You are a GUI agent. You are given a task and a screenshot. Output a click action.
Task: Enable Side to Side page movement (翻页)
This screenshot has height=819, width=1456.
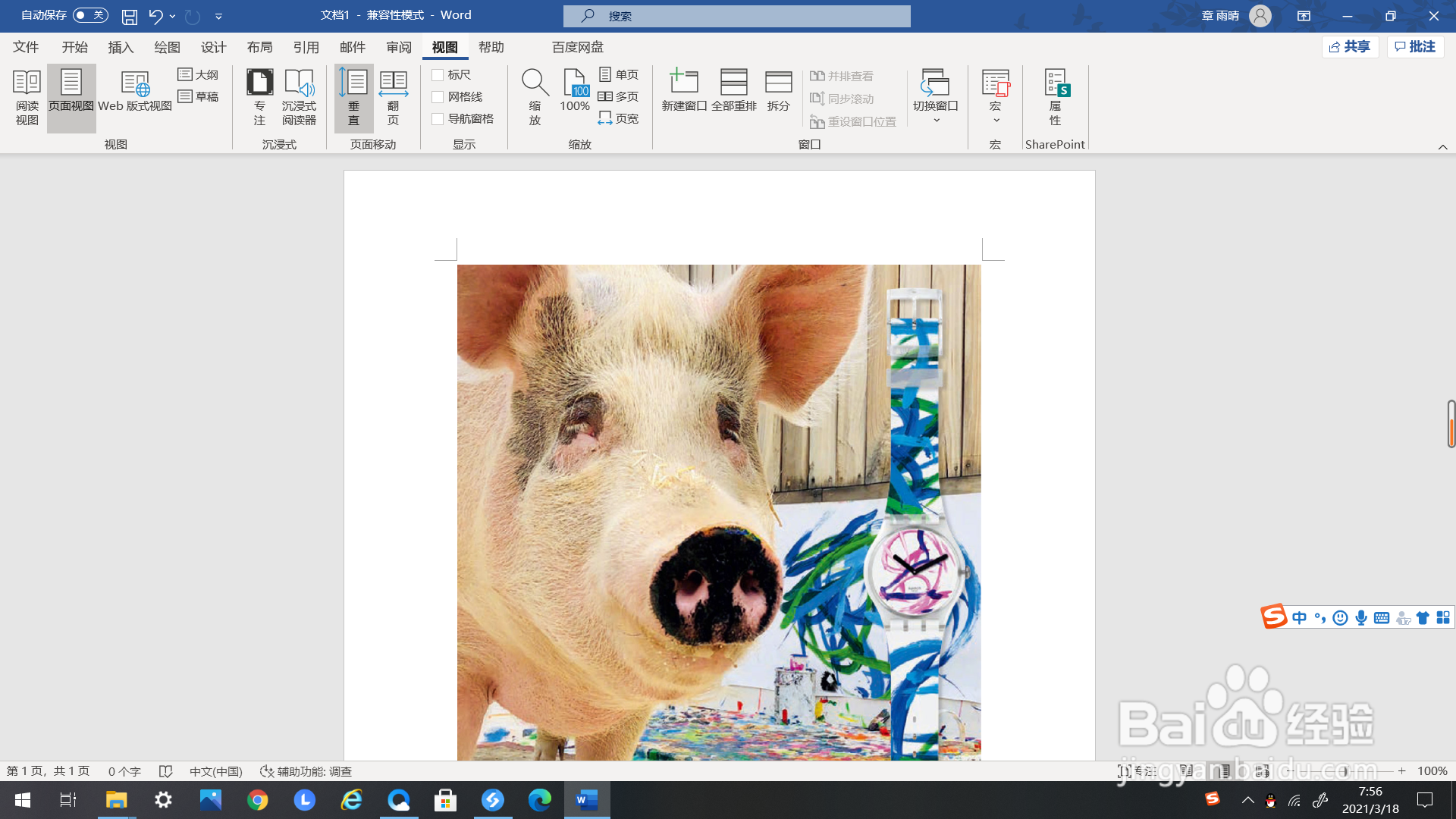click(393, 97)
